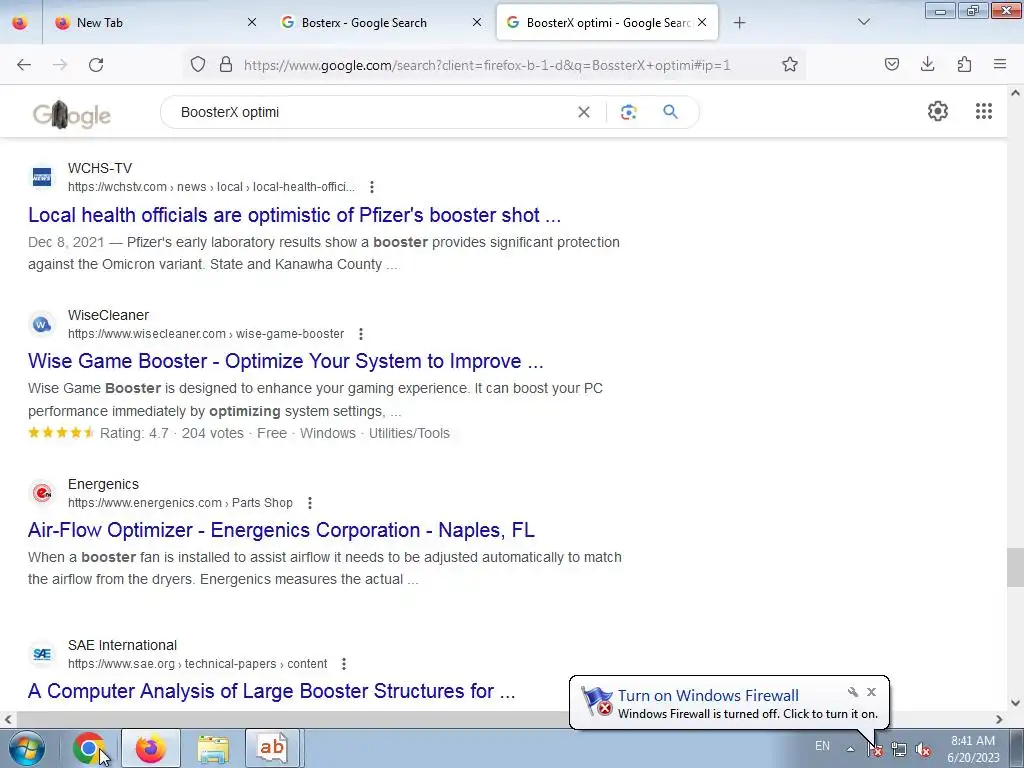
Task: Click the WCHS-TV site name
Action: [100, 168]
